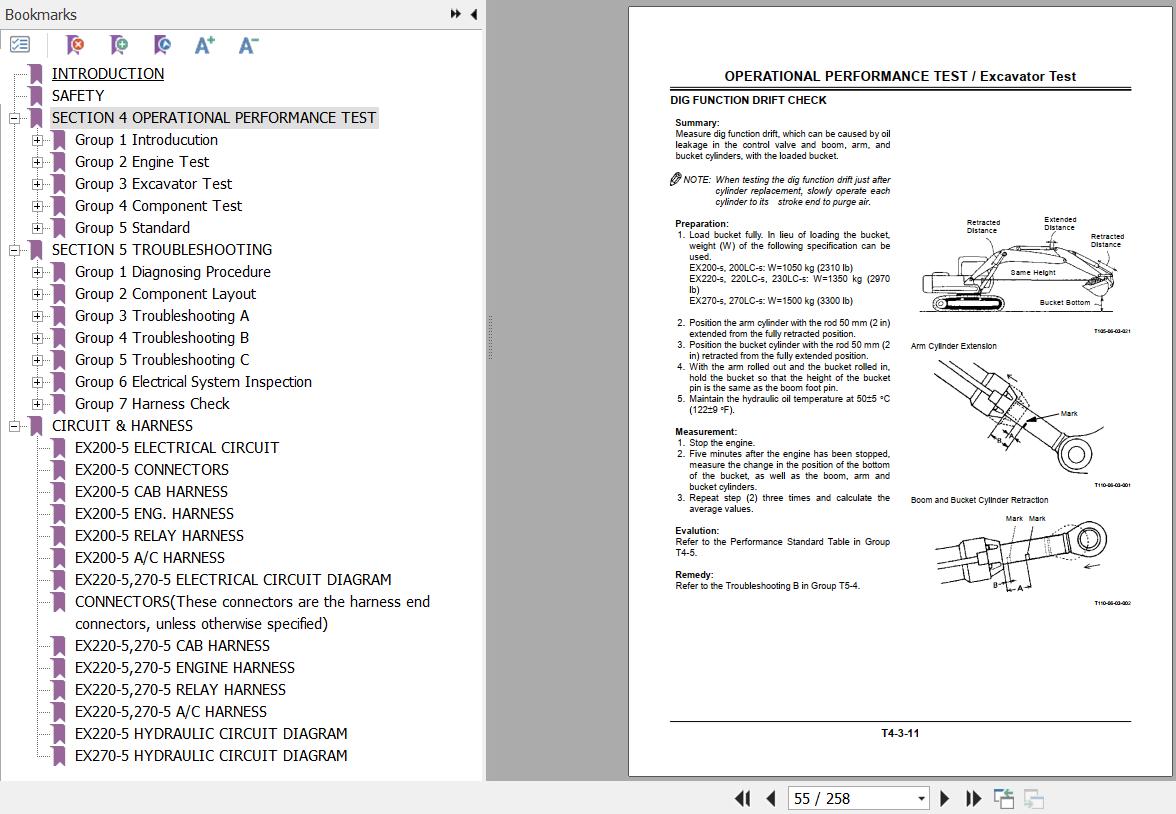
Task: Expand Group 7 Harness Check
Action: [37, 404]
